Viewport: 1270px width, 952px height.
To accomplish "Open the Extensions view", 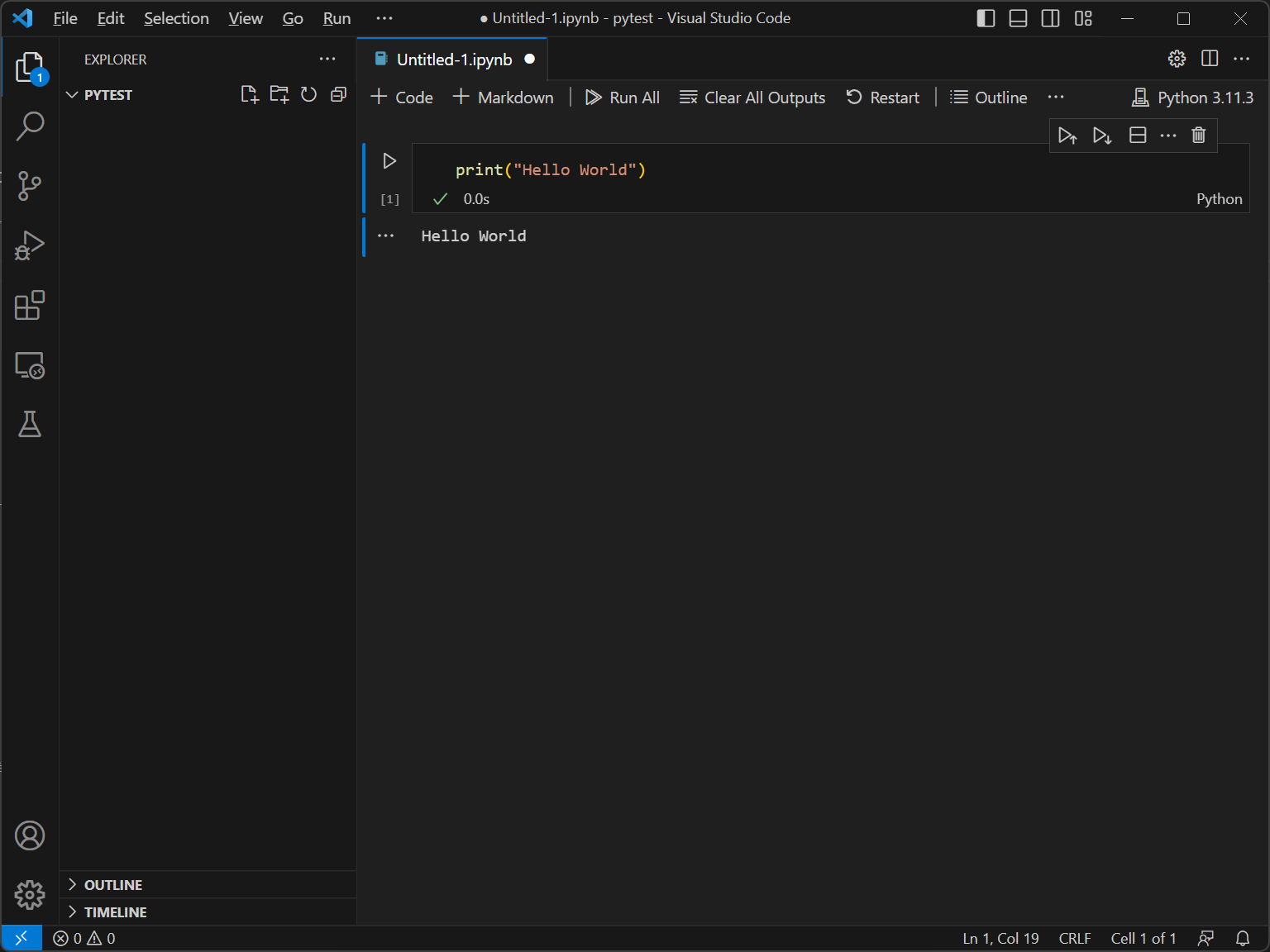I will [x=30, y=305].
